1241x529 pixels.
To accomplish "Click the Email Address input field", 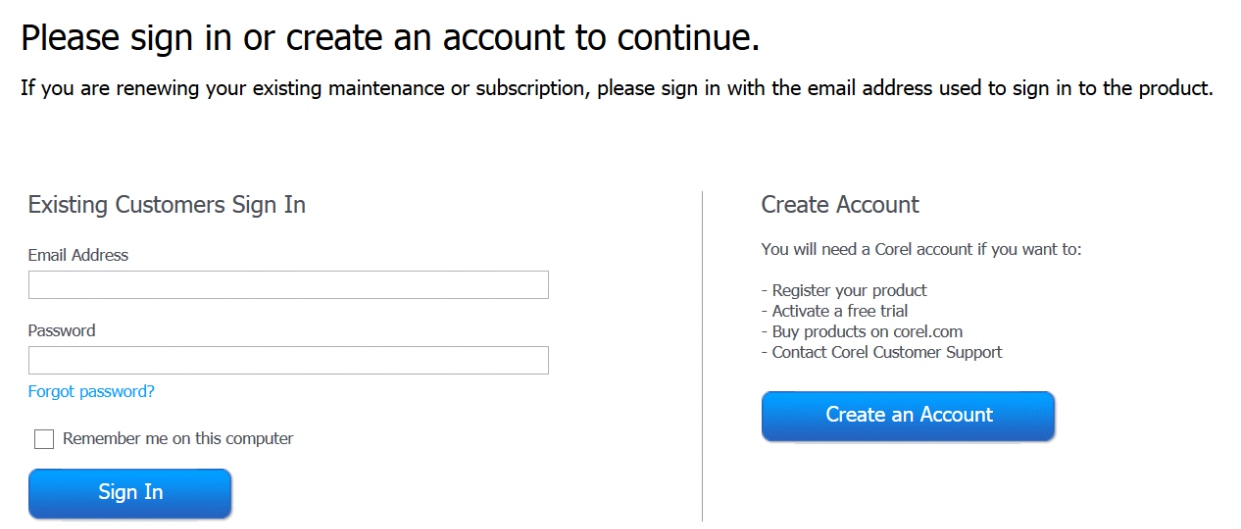I will click(288, 285).
